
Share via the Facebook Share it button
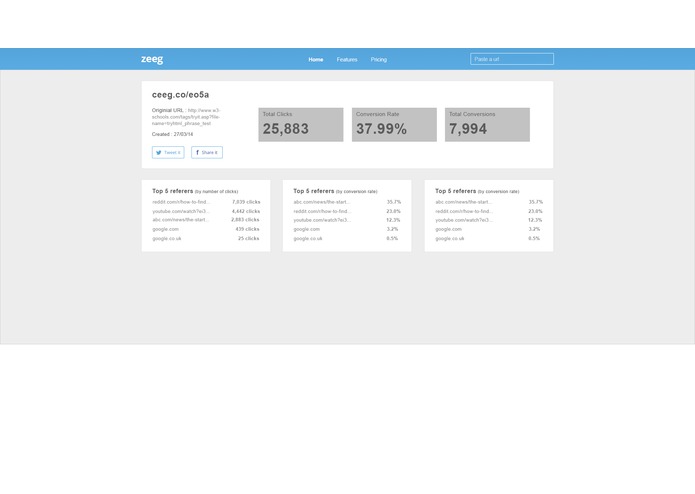click(207, 152)
